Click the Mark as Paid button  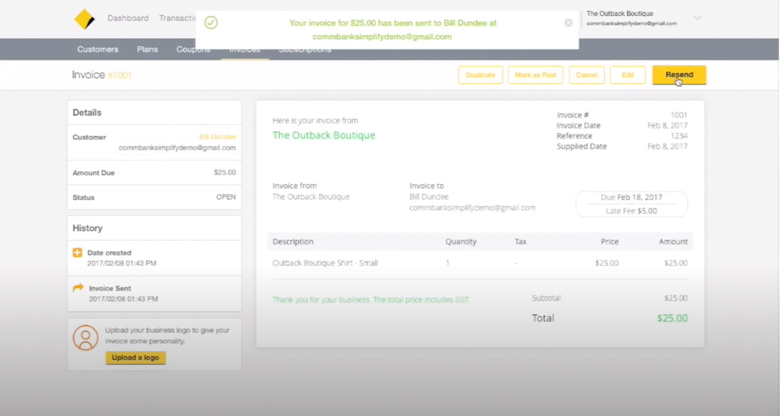click(535, 75)
